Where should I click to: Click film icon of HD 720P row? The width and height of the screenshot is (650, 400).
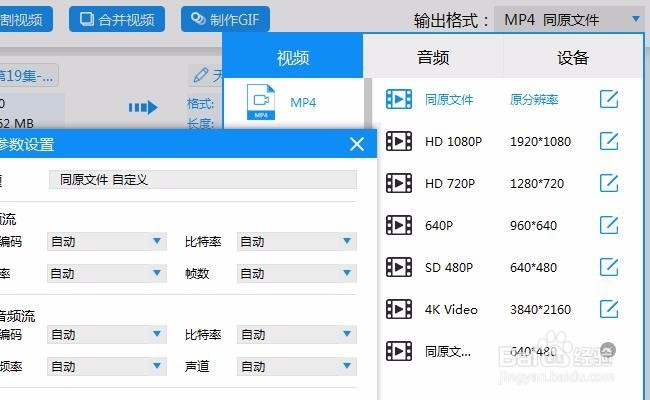coord(399,183)
